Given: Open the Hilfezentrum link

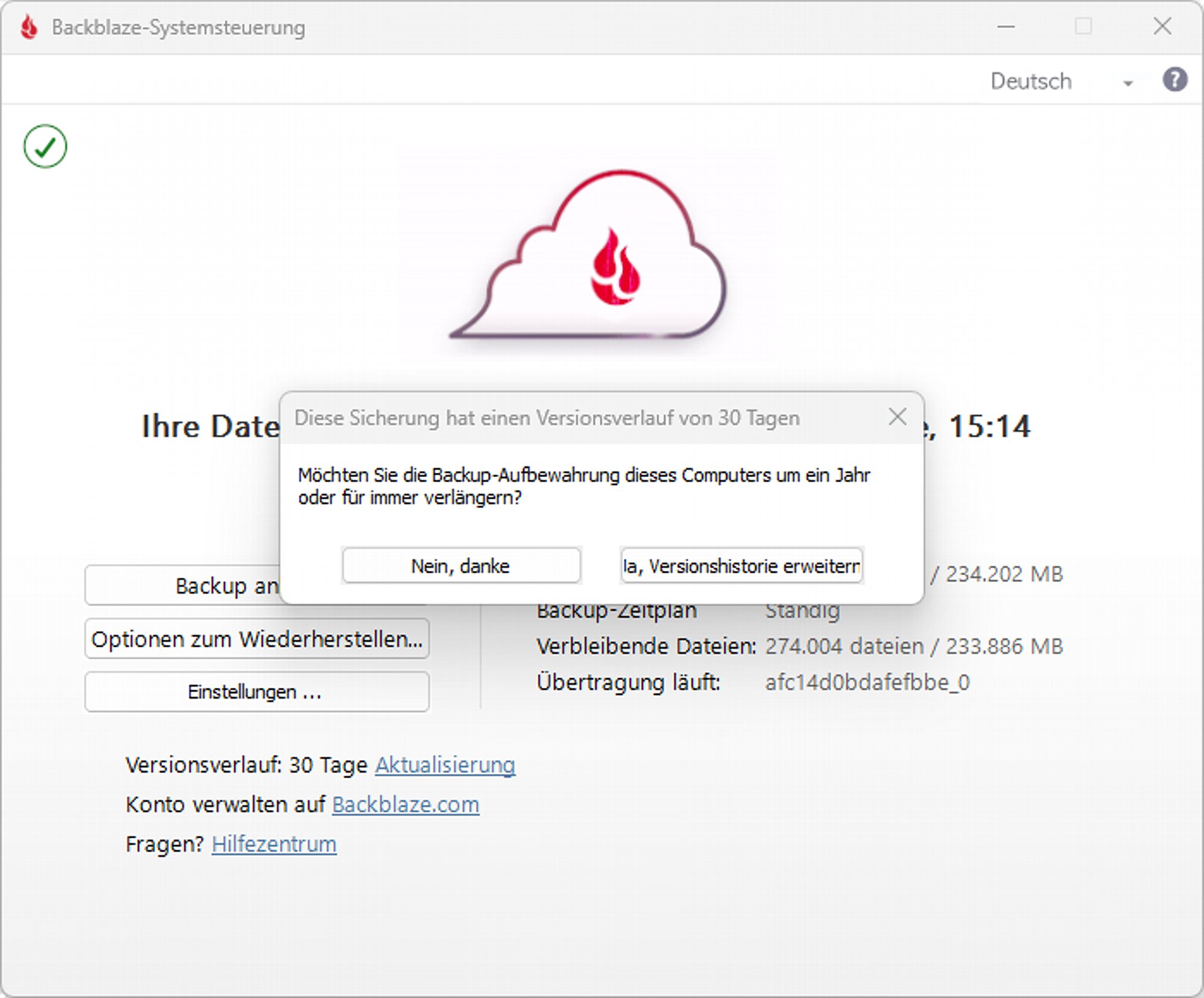Looking at the screenshot, I should click(x=274, y=844).
